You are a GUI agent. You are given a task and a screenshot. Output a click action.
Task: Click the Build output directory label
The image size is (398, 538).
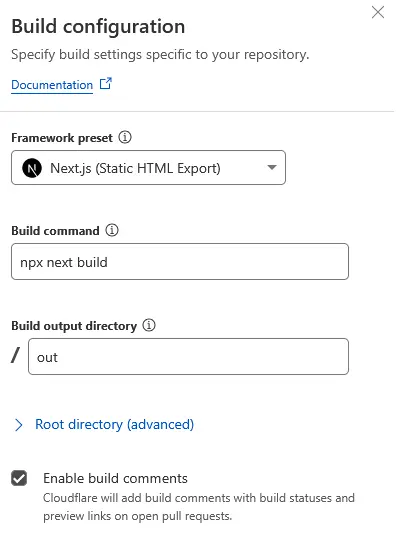(x=74, y=326)
